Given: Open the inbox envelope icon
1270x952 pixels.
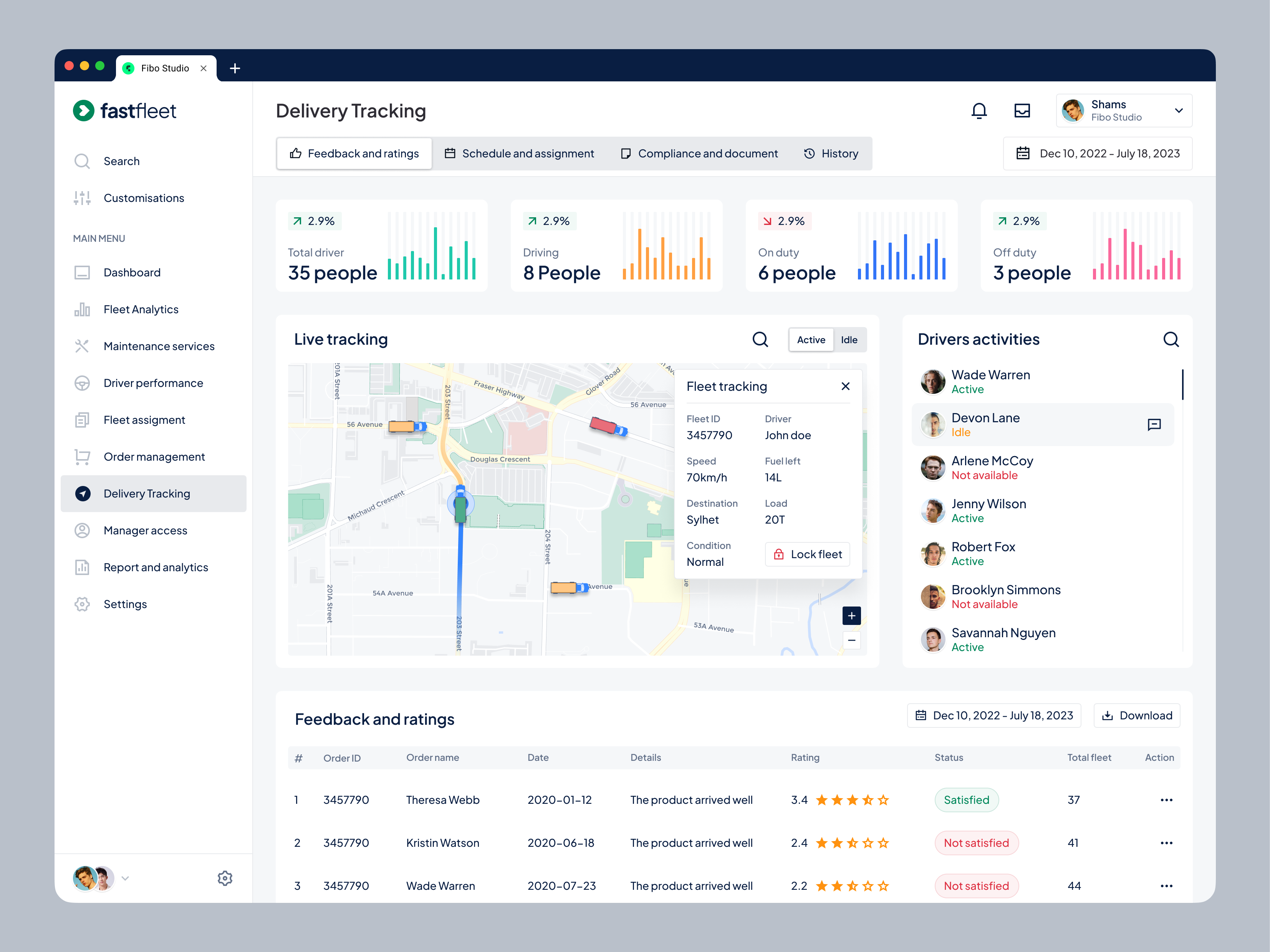Looking at the screenshot, I should [x=1023, y=110].
